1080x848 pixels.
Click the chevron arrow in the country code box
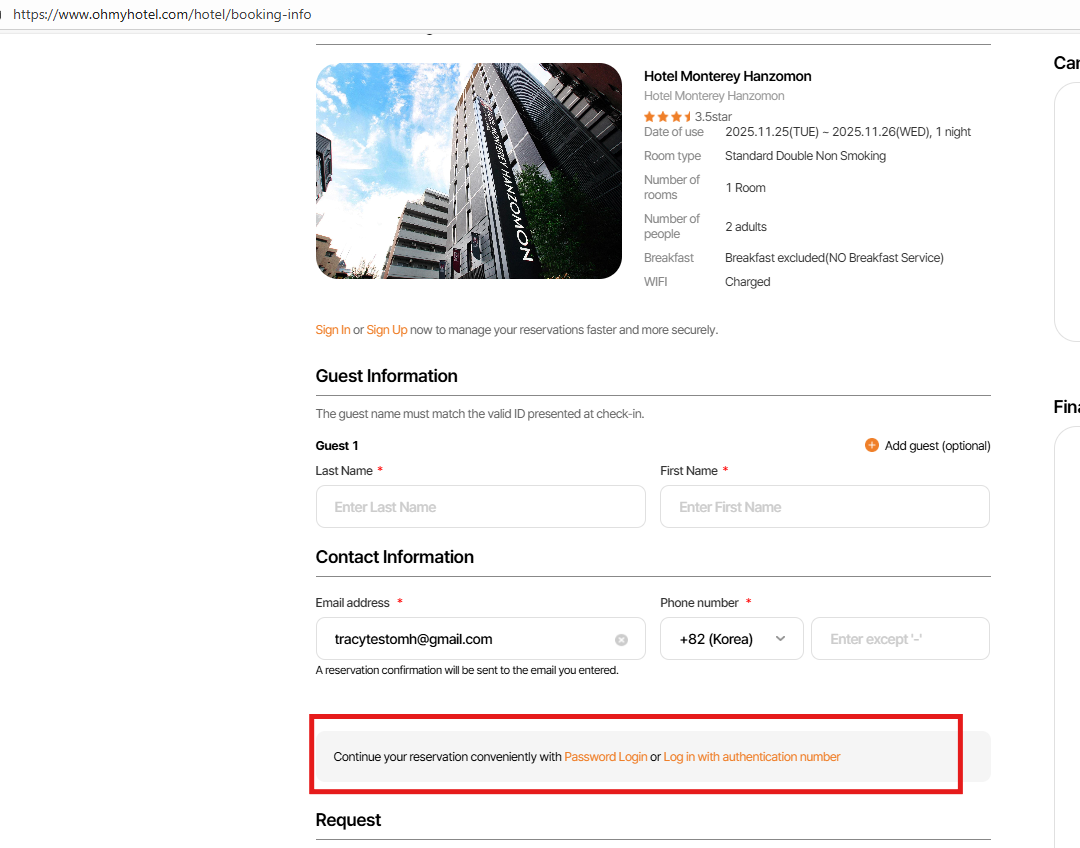pyautogui.click(x=781, y=639)
